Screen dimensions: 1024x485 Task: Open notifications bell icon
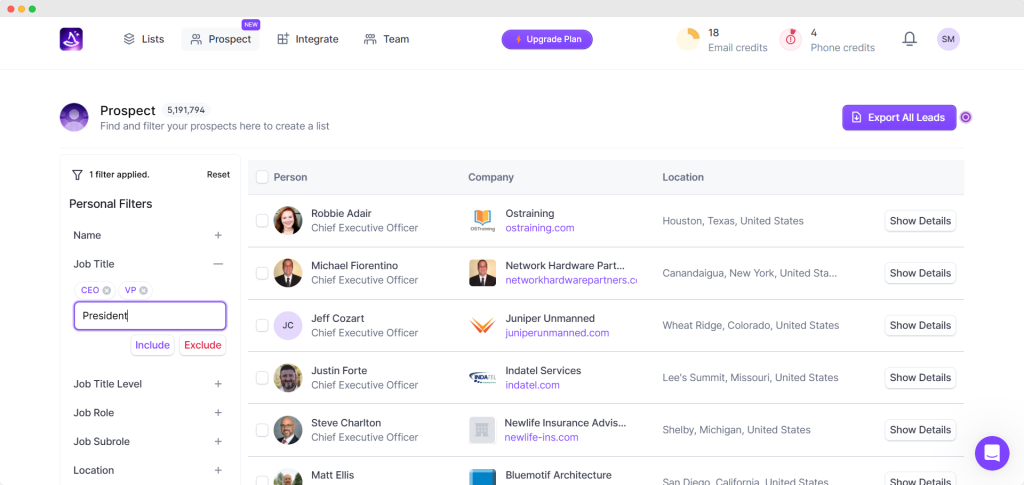click(x=909, y=39)
